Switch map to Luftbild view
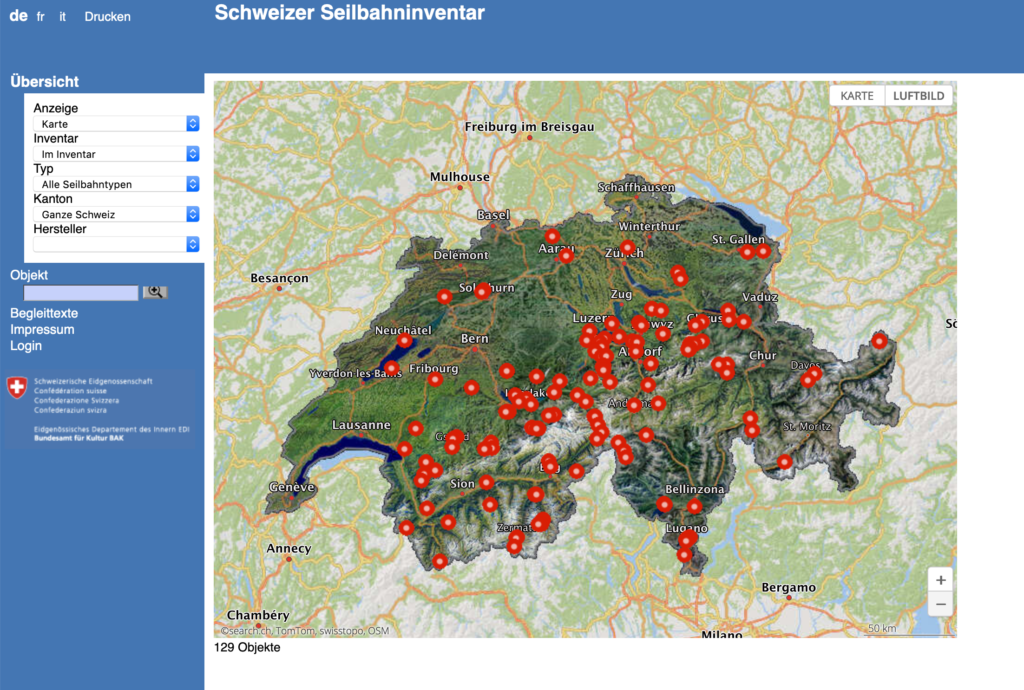The width and height of the screenshot is (1024, 690). tap(919, 95)
